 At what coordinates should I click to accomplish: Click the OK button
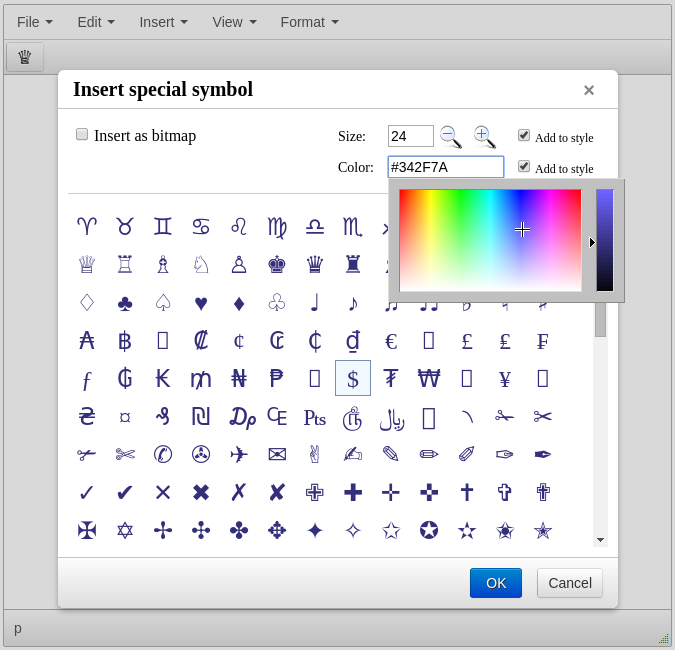[x=496, y=583]
